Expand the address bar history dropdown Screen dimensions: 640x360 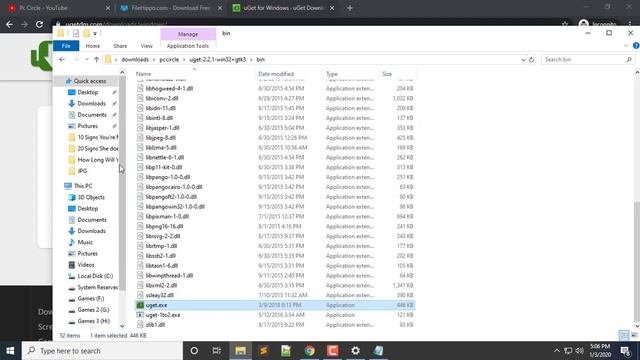[523, 60]
